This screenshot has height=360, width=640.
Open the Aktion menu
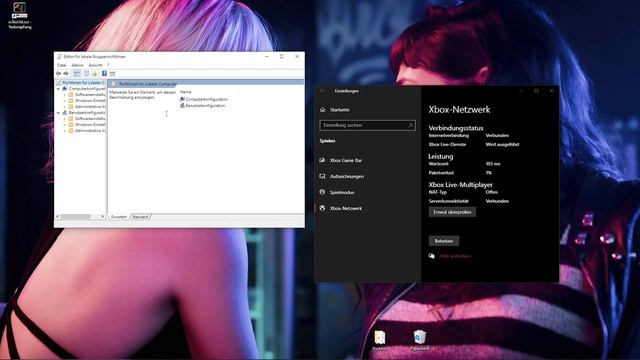pos(78,65)
